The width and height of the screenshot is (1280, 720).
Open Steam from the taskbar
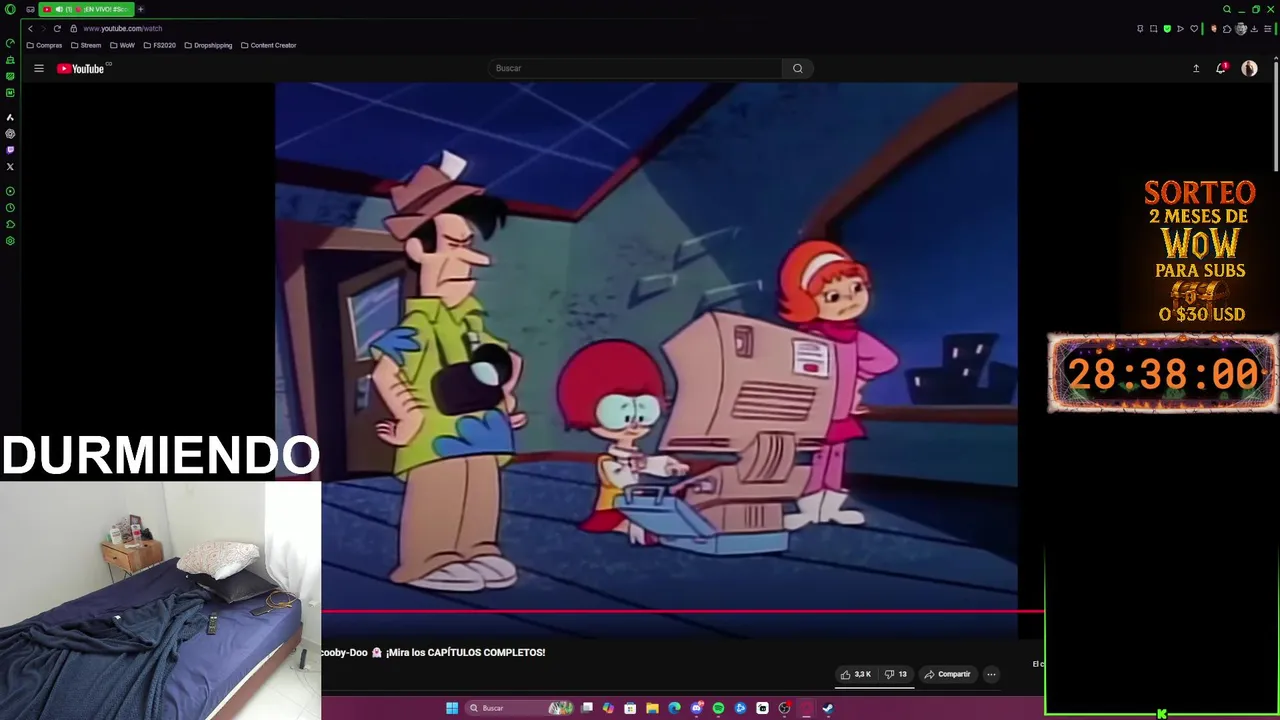[828, 708]
